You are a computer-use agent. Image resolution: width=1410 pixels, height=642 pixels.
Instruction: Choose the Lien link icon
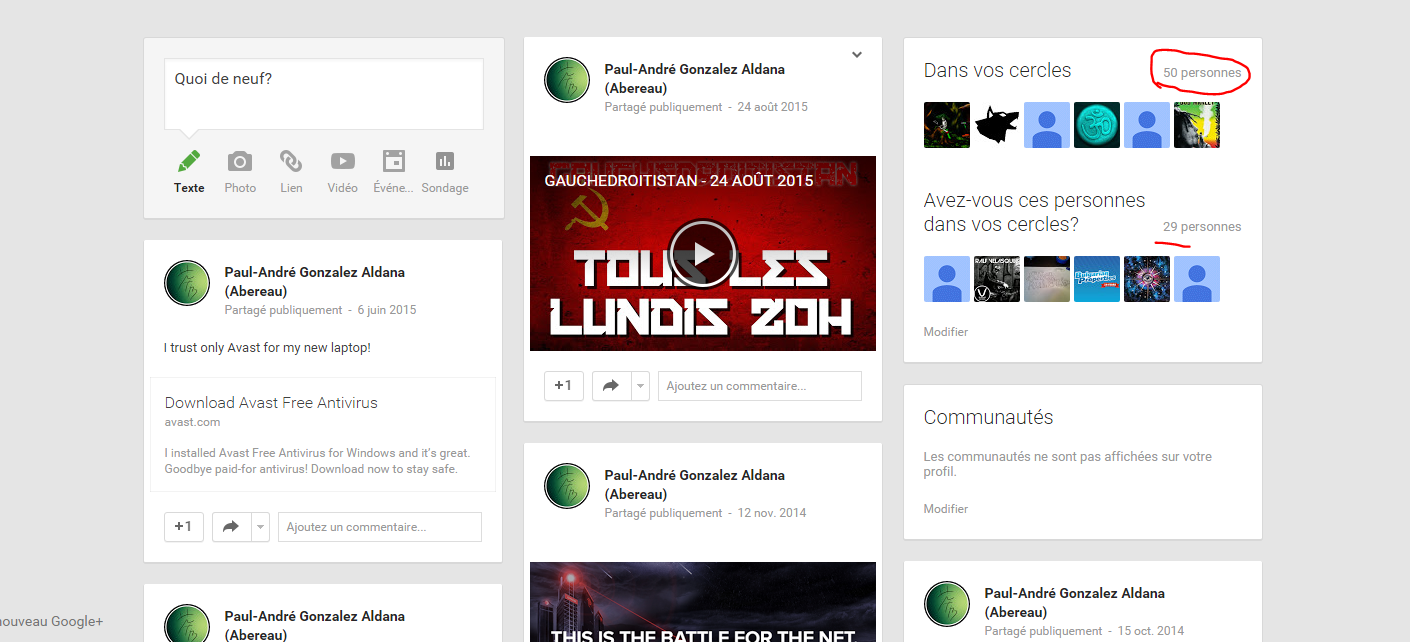pyautogui.click(x=291, y=161)
